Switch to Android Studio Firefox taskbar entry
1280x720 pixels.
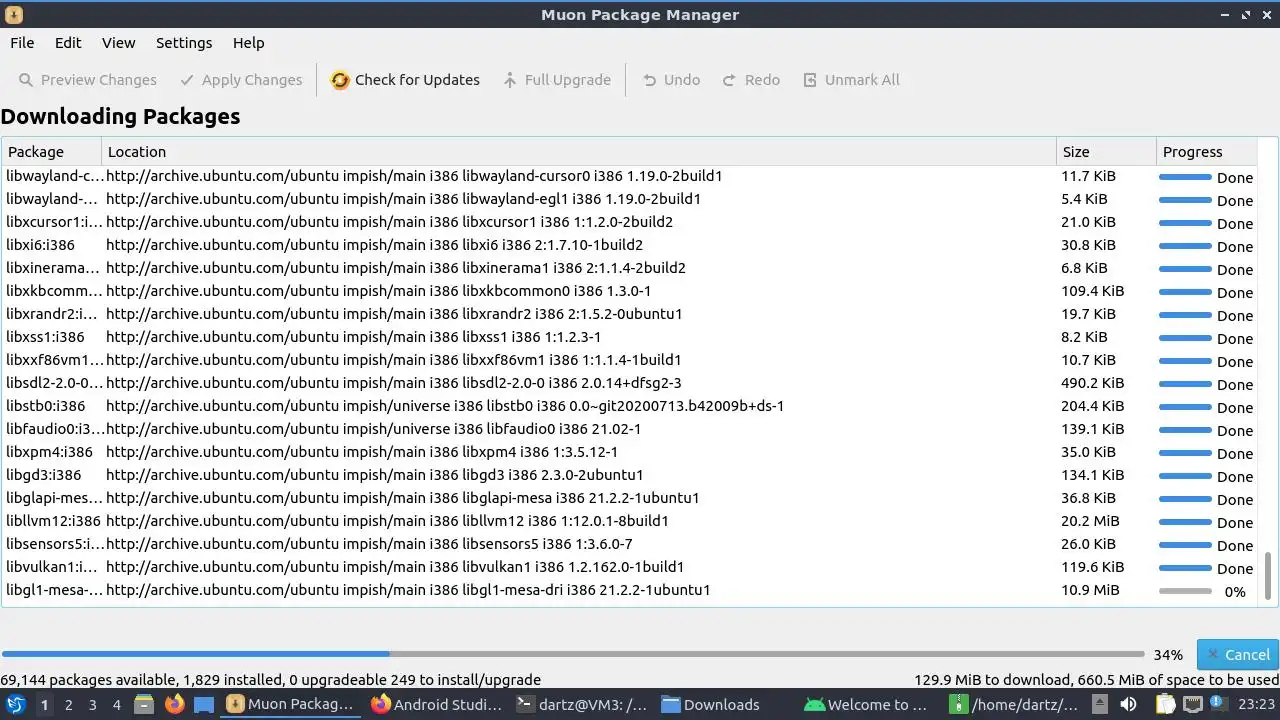tap(436, 705)
